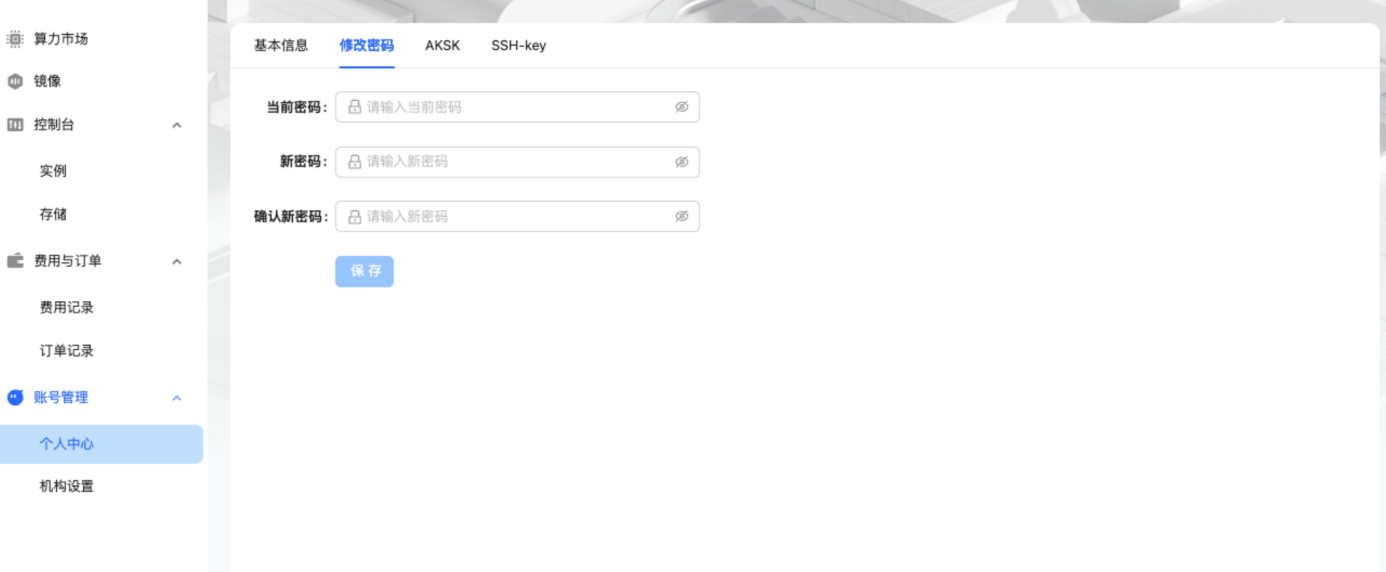Click lock icon in 确认新密码 field
Image resolution: width=1386 pixels, height=572 pixels.
[x=354, y=216]
